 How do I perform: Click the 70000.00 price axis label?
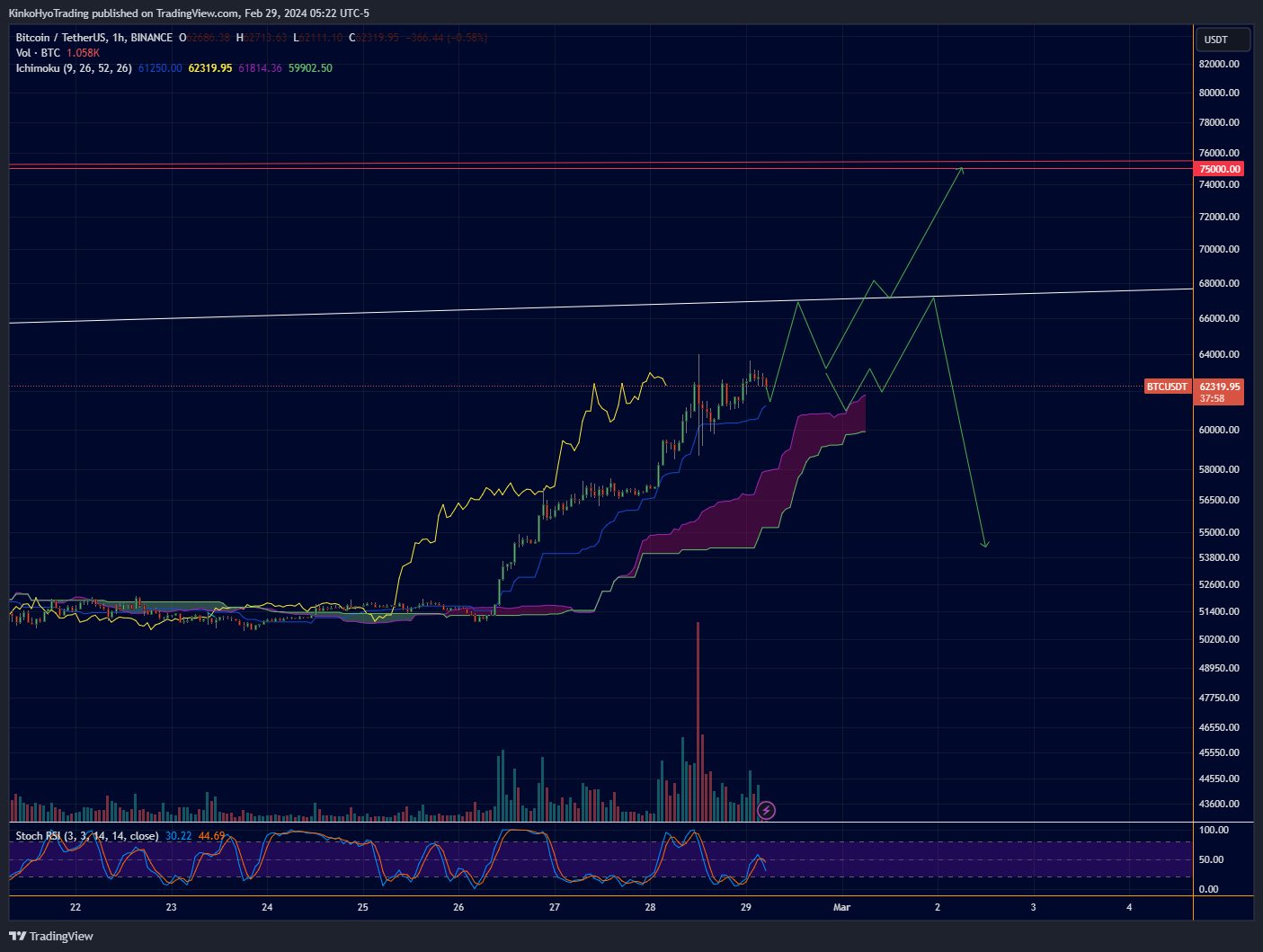[1220, 249]
